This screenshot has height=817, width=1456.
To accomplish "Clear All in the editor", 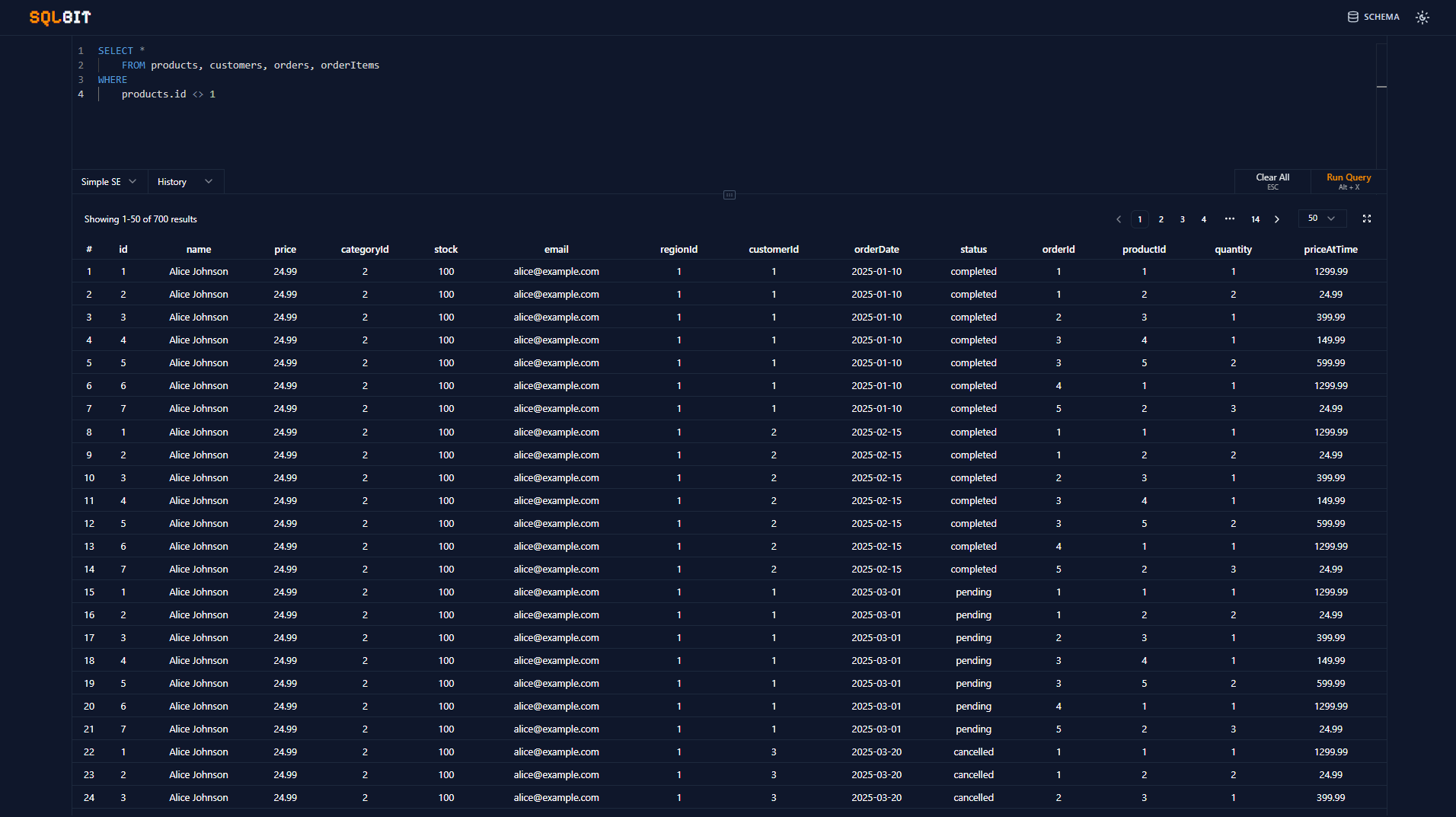I will [x=1272, y=181].
